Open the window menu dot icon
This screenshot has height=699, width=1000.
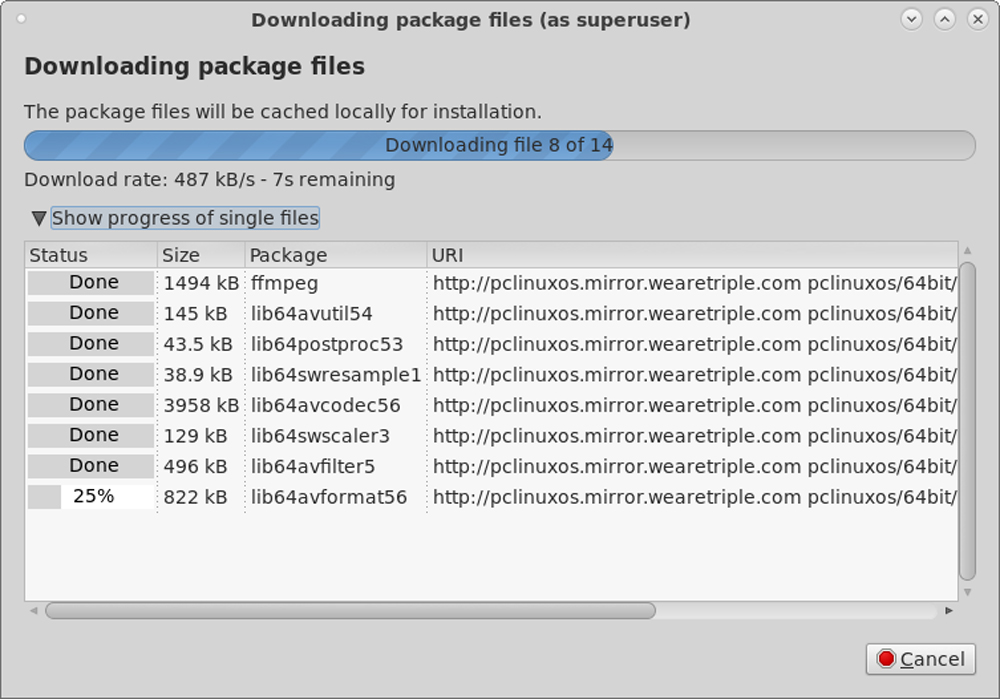click(x=21, y=18)
